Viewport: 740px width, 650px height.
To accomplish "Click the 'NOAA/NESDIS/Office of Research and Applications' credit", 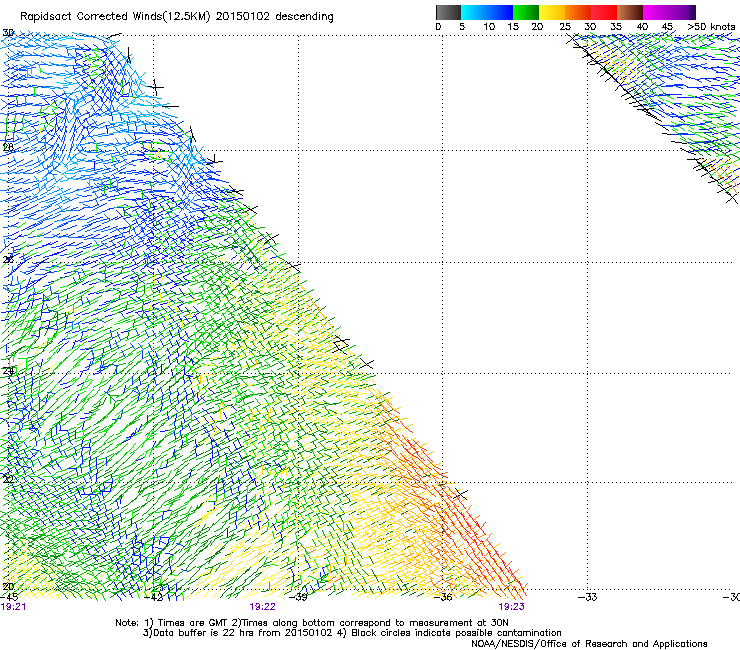I will tap(589, 644).
